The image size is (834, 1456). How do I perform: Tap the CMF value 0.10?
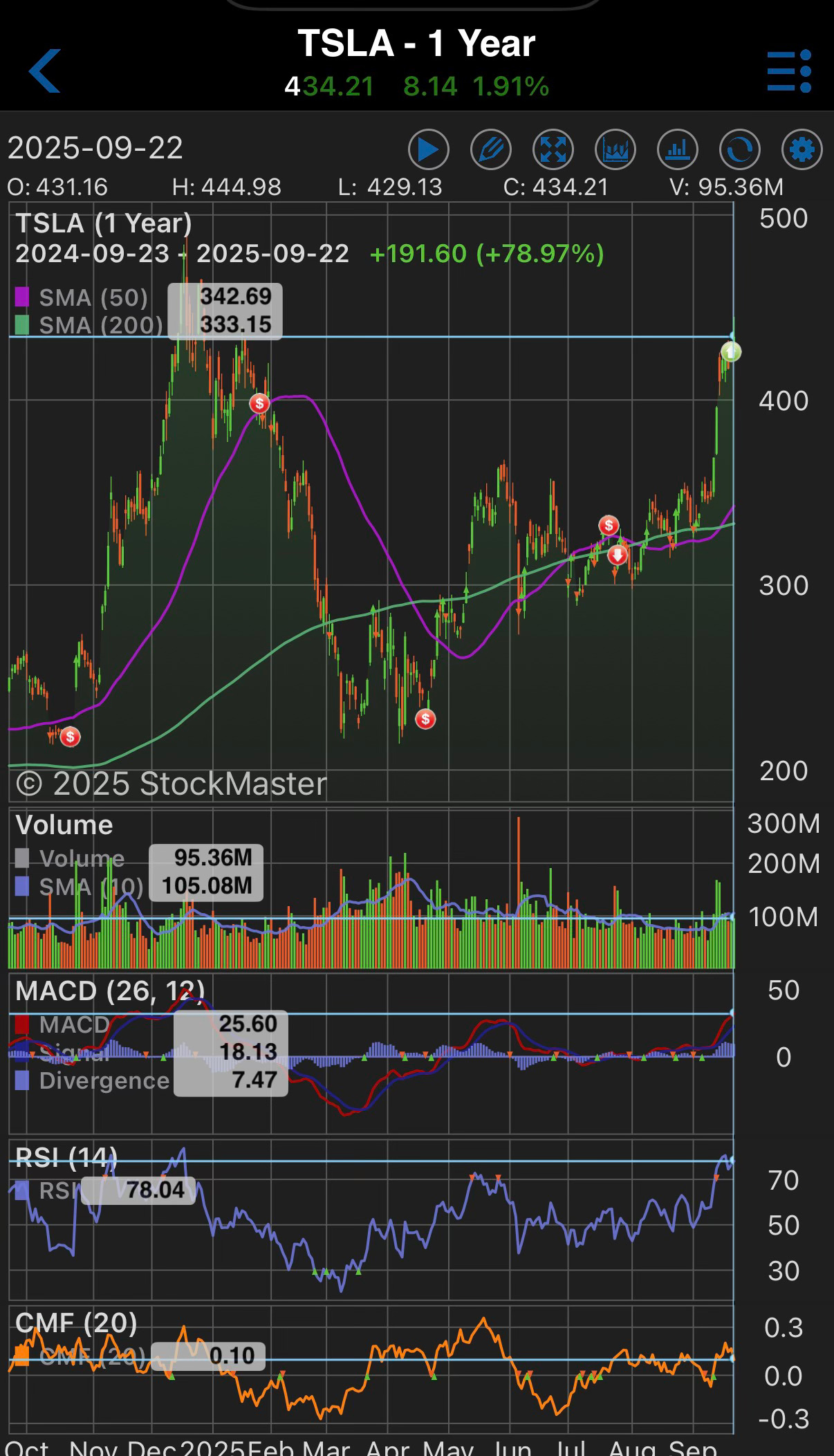(232, 1356)
